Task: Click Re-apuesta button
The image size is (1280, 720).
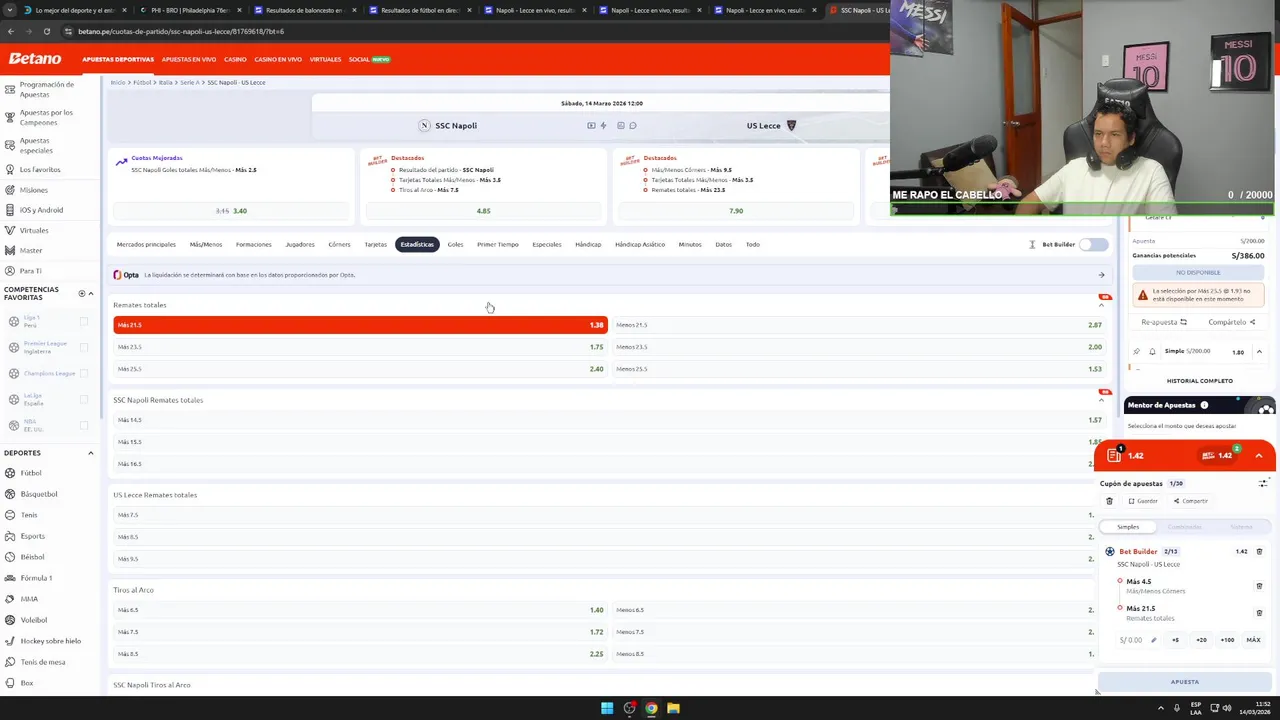Action: click(1164, 322)
